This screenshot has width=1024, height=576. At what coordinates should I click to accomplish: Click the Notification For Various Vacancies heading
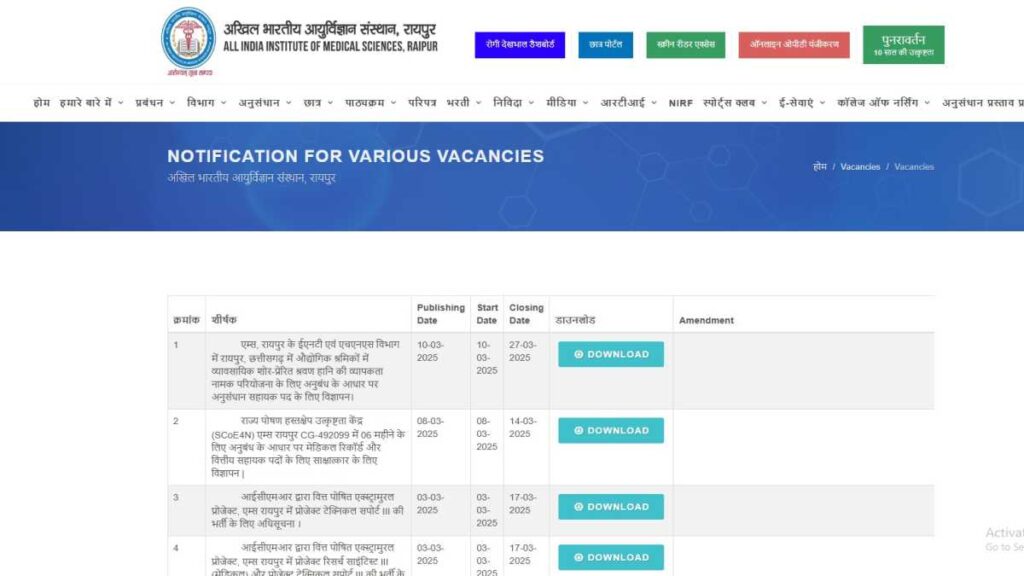[355, 156]
